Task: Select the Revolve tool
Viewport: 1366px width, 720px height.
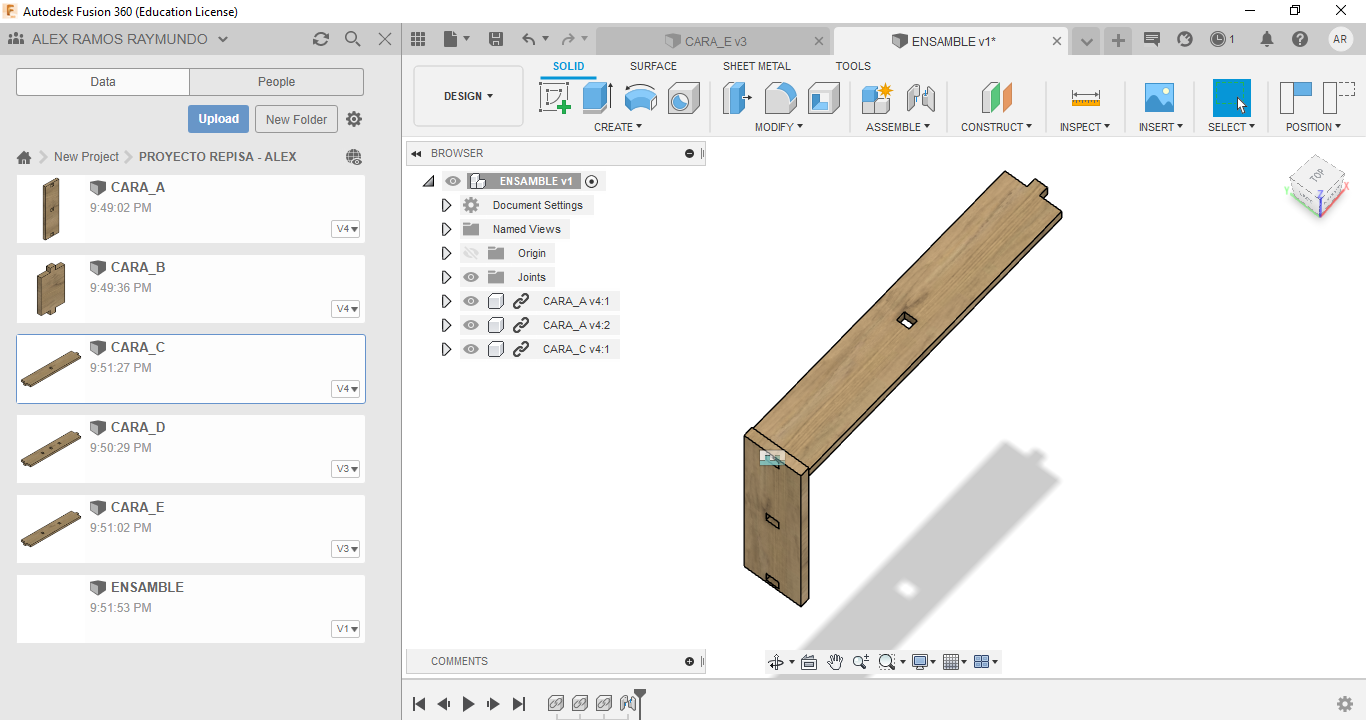Action: (640, 98)
